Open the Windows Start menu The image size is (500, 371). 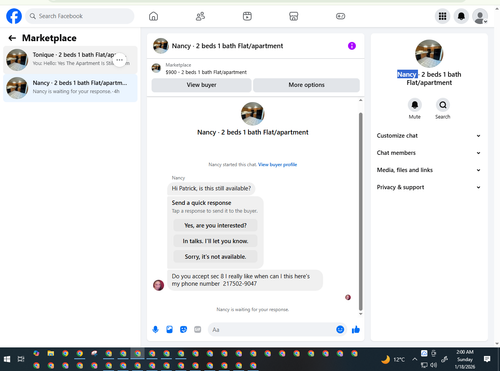click(x=7, y=359)
